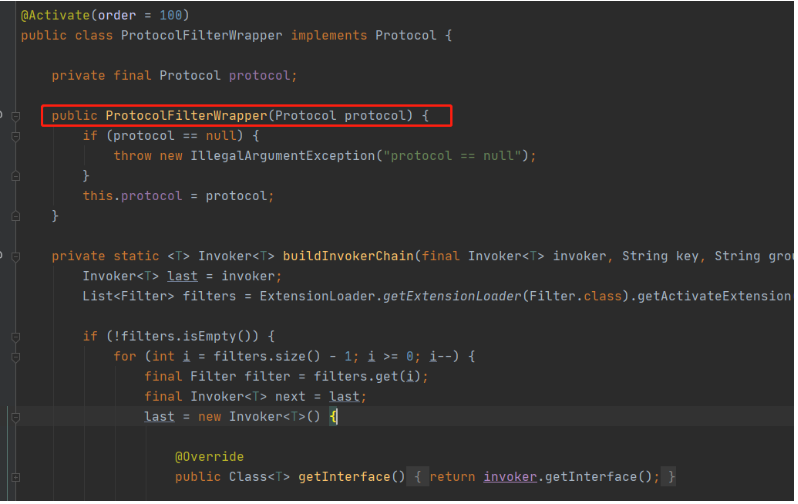798x504 pixels.
Task: Click getActivateExtension method call
Action: click(714, 297)
